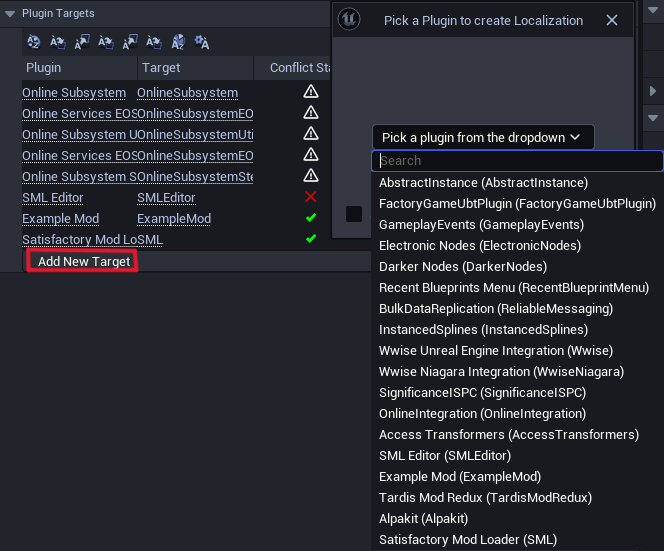Click the fifth toolbar icon, Export Dialogue Script

(x=130, y=42)
